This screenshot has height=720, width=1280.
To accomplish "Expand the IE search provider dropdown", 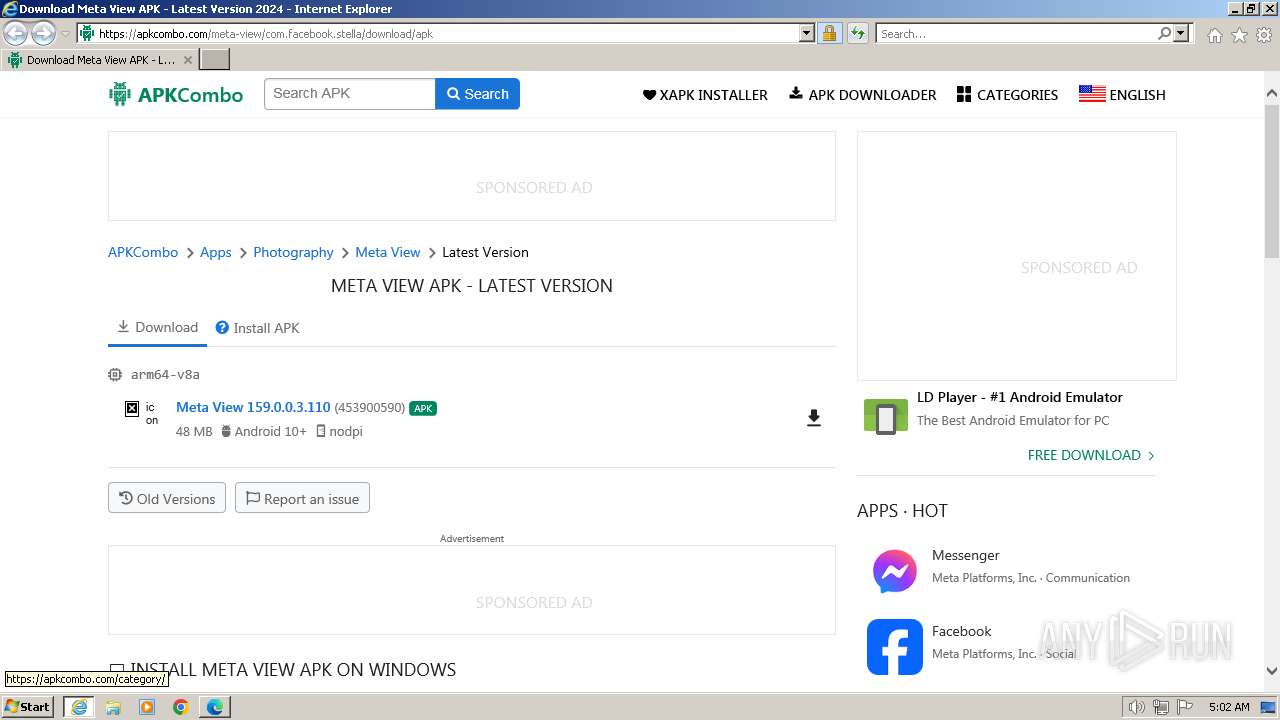I will 1181,33.
